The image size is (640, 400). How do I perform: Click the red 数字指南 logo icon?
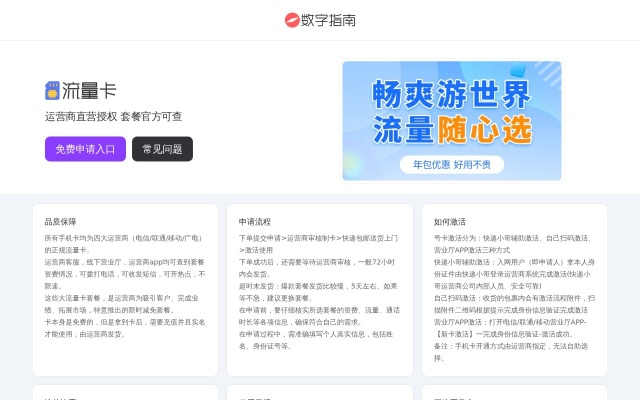click(292, 20)
